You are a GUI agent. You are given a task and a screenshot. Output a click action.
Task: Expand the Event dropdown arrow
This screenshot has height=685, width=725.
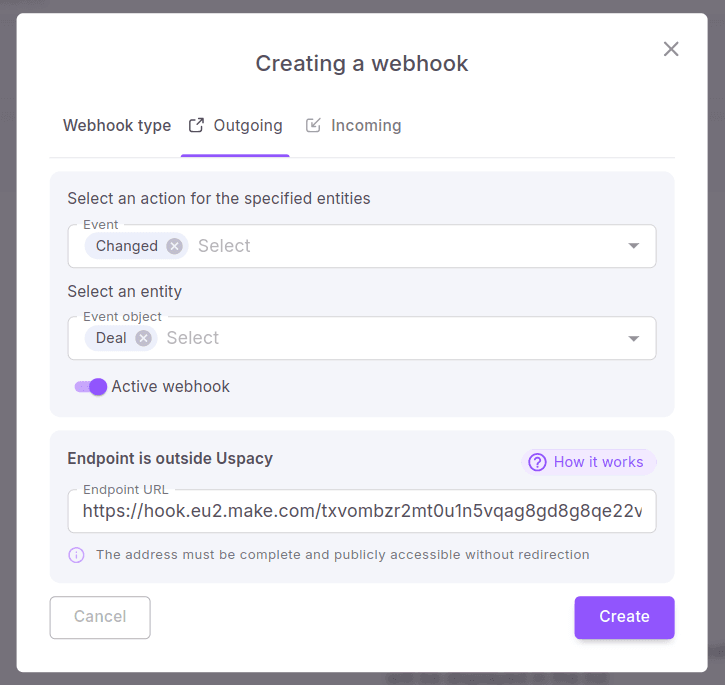[633, 246]
